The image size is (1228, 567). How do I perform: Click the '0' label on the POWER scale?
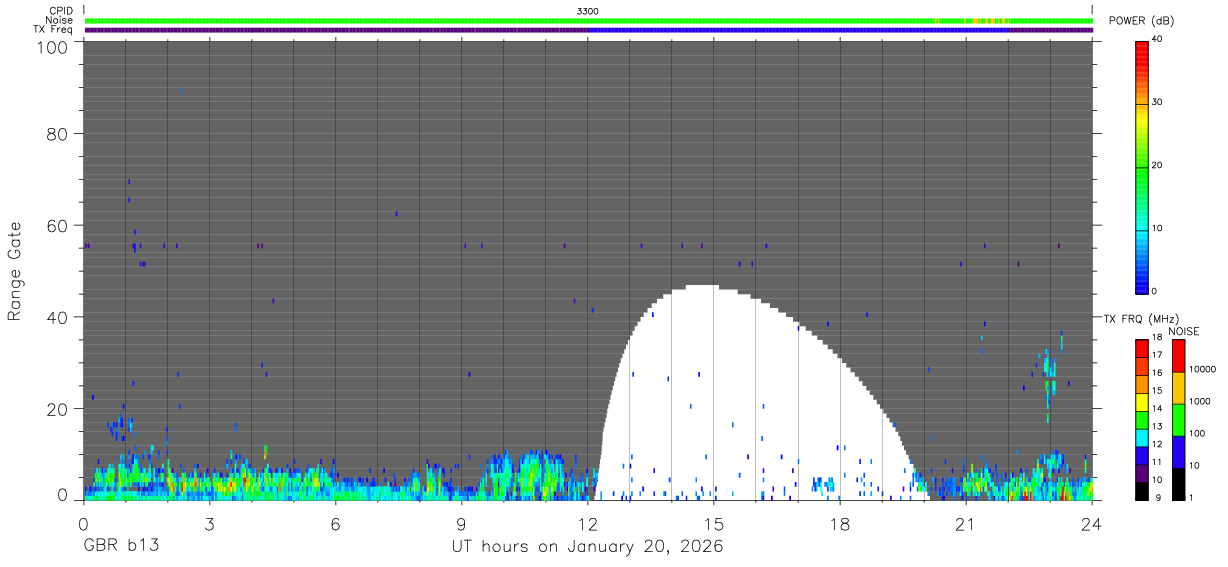pos(1154,291)
